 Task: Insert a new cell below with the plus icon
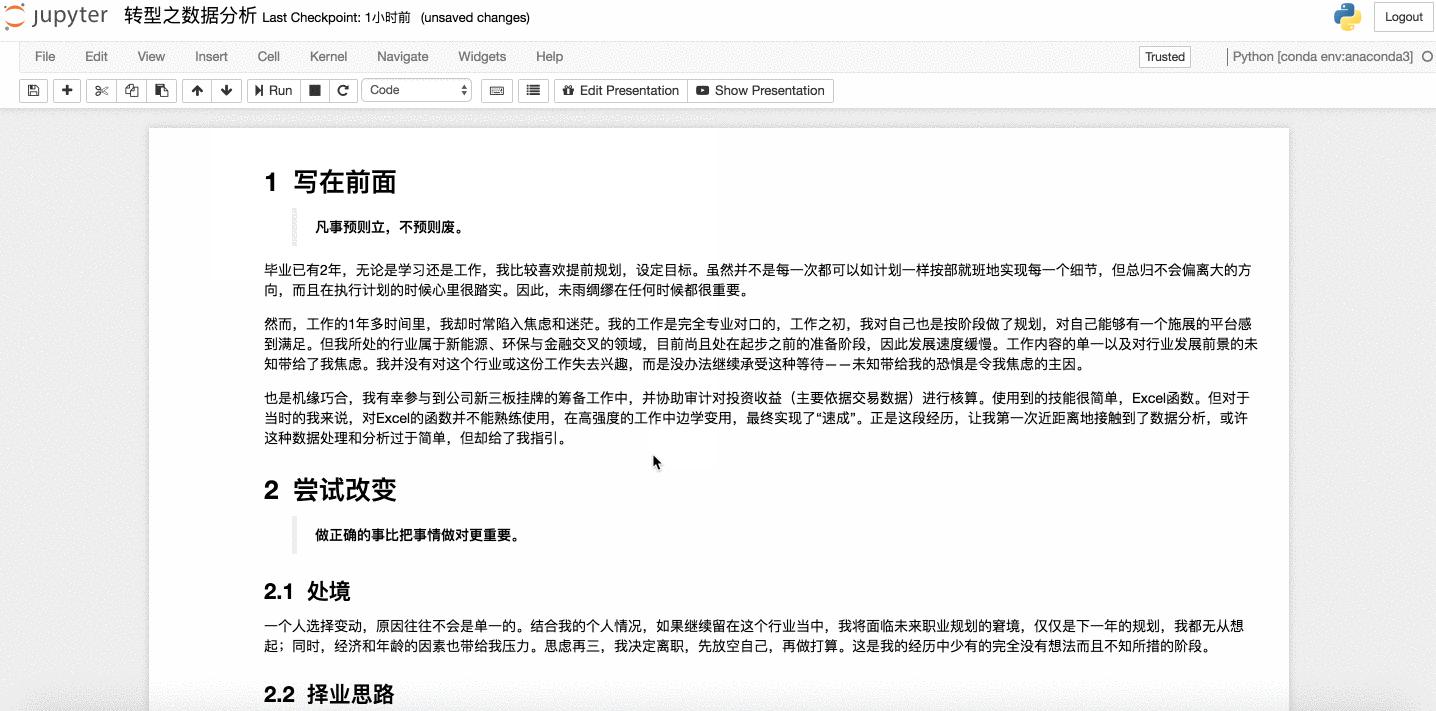[x=66, y=90]
